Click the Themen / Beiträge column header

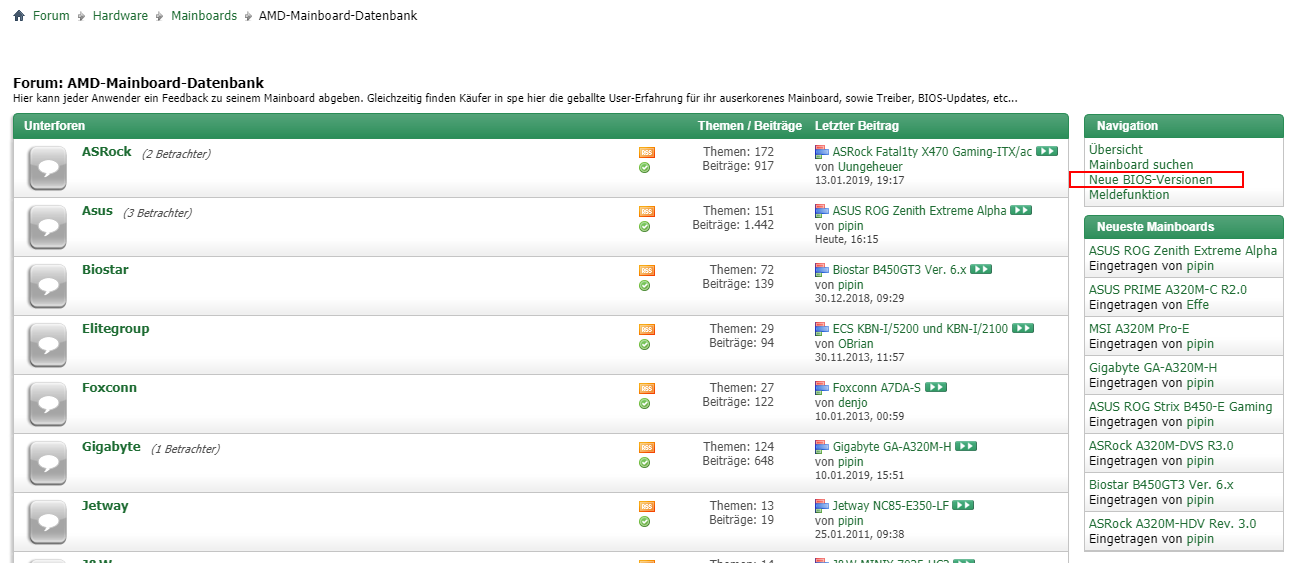tap(750, 126)
